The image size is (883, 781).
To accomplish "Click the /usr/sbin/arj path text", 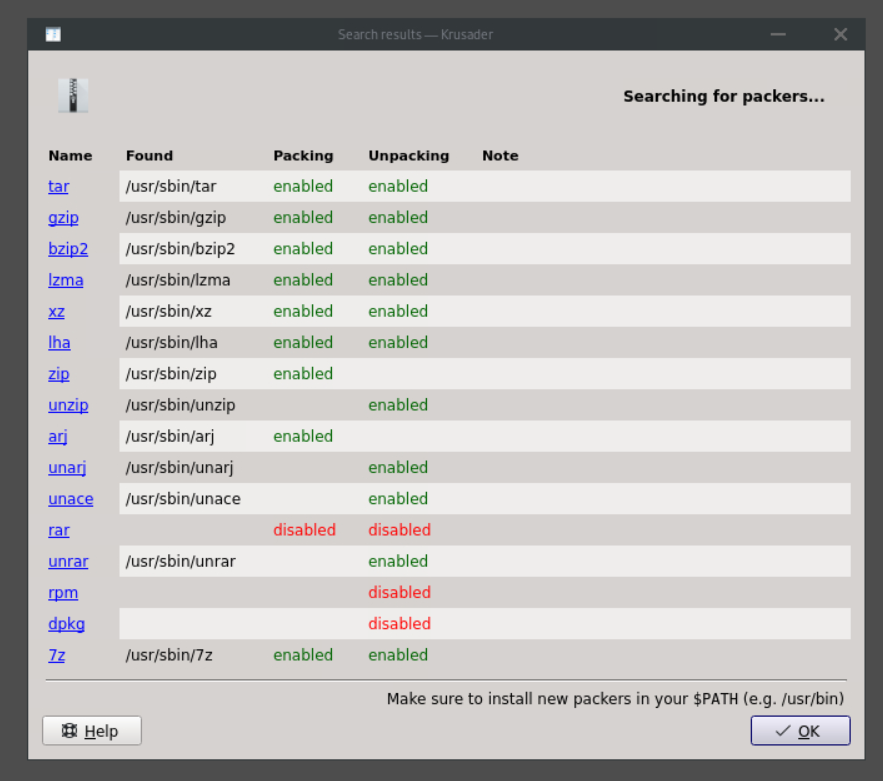I will [170, 436].
